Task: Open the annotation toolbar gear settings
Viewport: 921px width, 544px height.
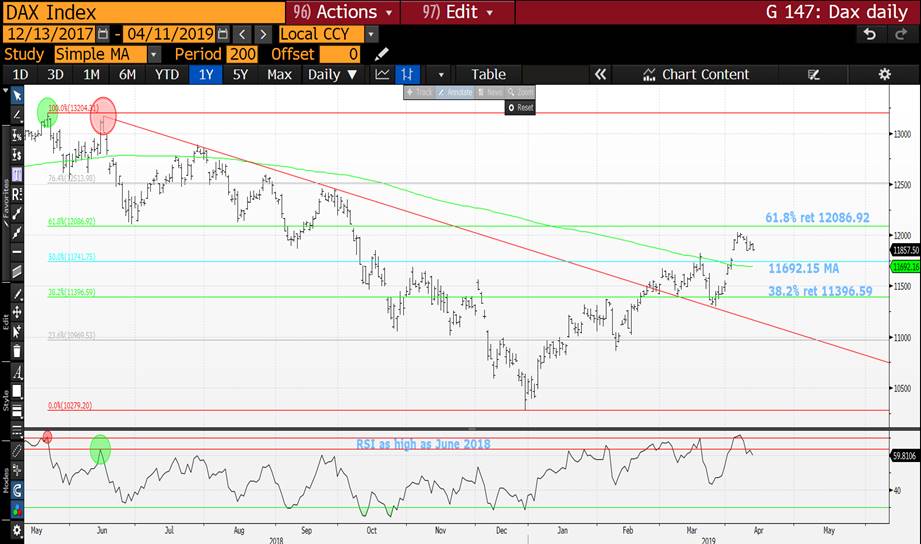Action: pyautogui.click(x=17, y=530)
